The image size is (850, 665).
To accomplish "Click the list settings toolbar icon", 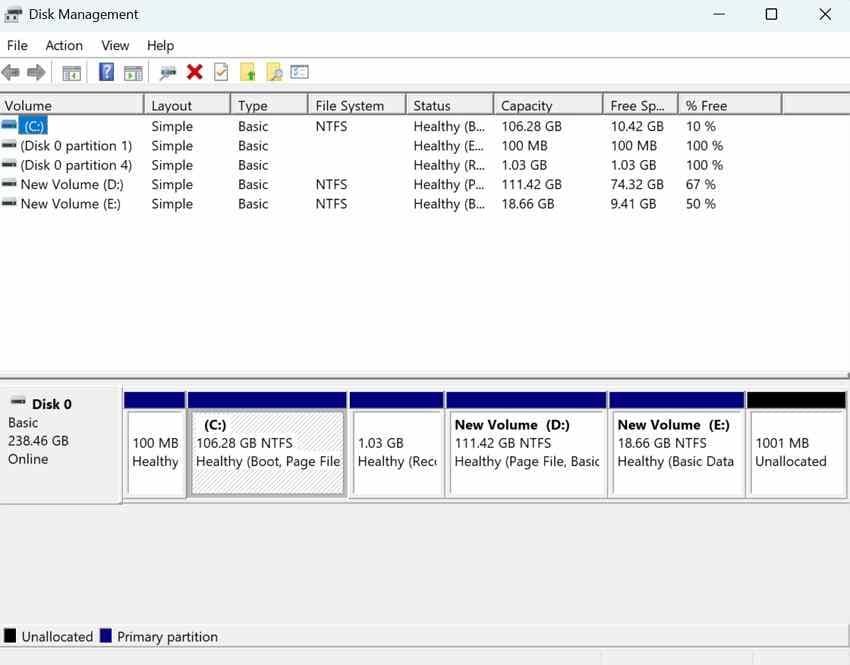I will 299,72.
